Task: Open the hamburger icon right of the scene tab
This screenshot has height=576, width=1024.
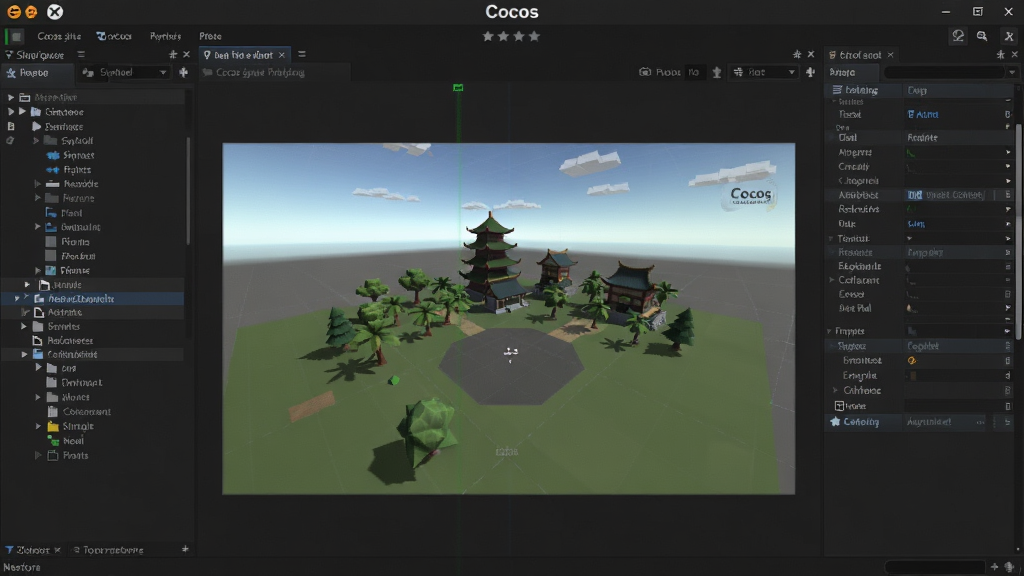Action: coord(302,54)
